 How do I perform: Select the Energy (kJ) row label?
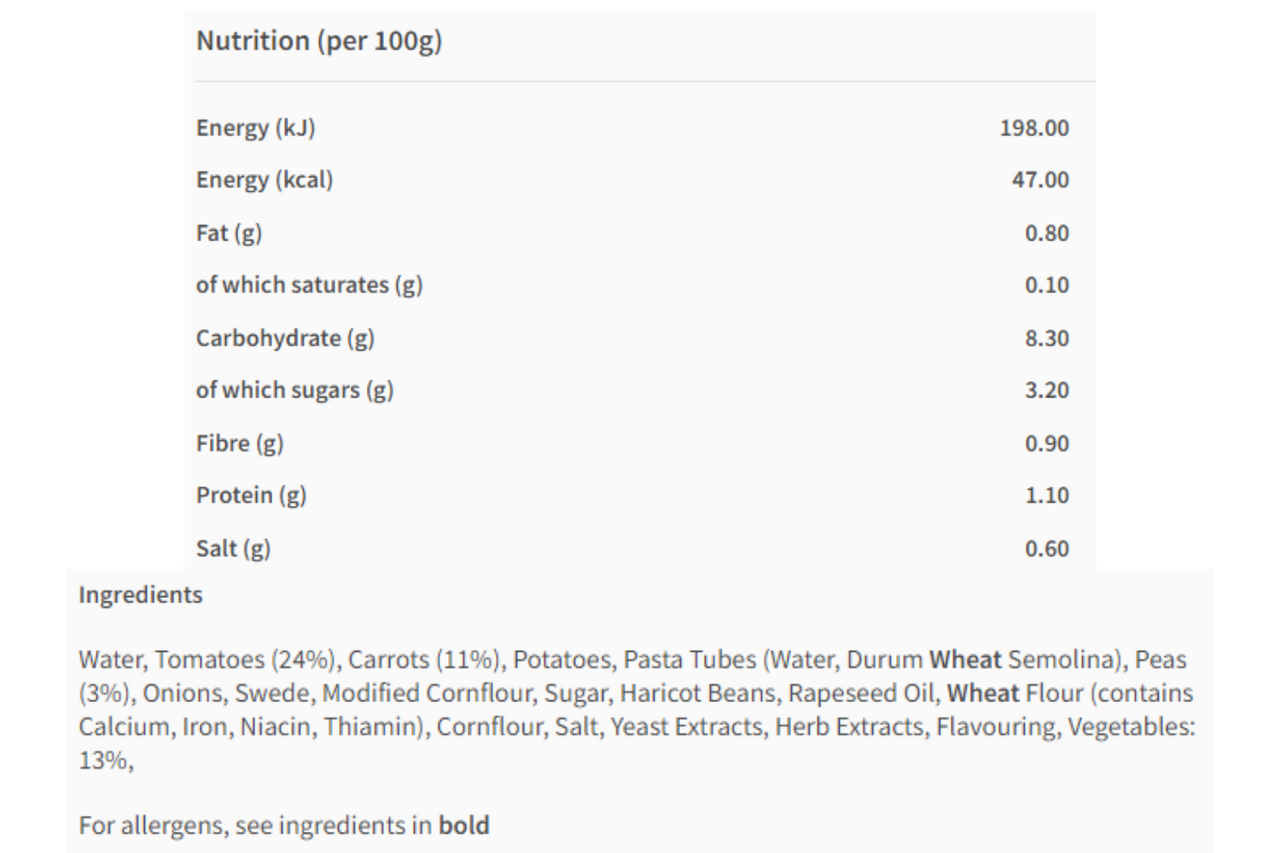[256, 128]
